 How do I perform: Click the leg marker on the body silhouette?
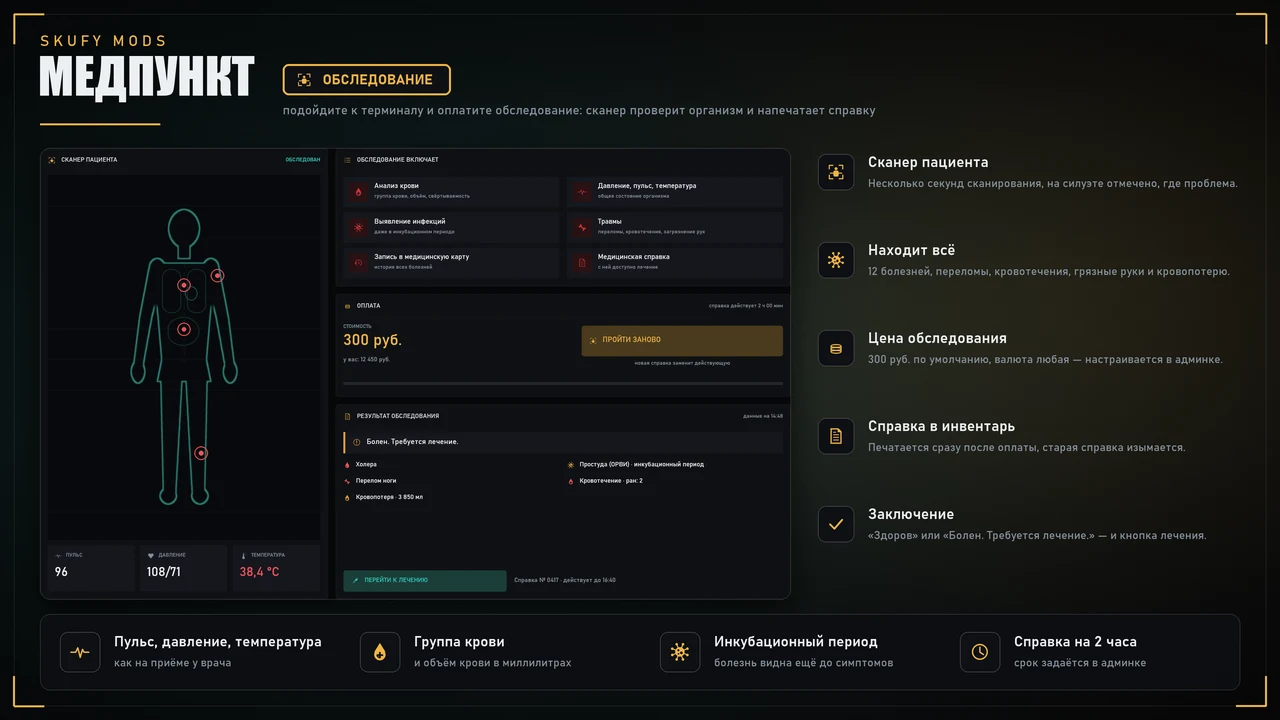201,453
